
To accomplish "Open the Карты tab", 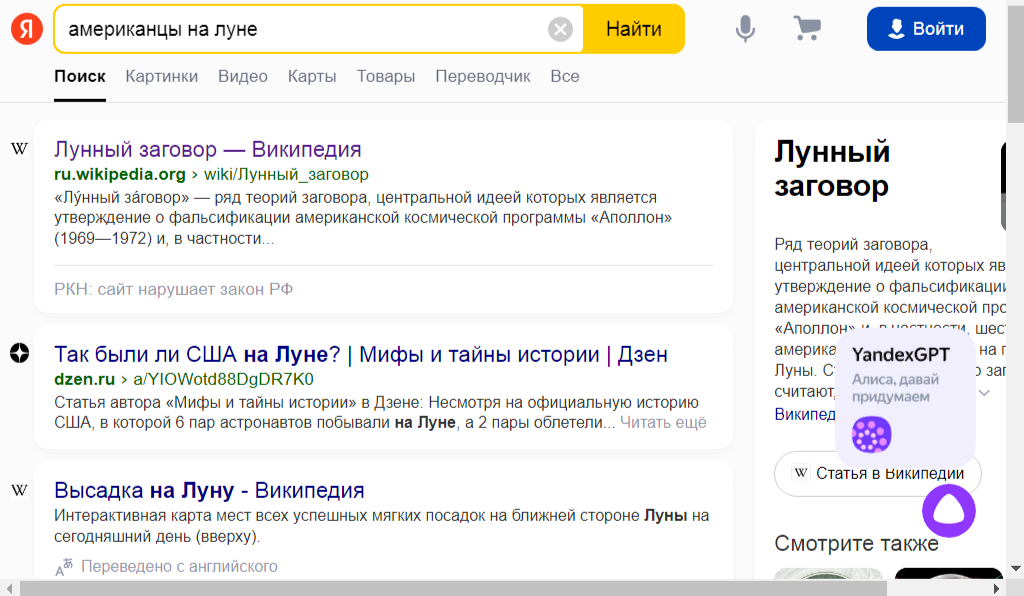I will 312,76.
